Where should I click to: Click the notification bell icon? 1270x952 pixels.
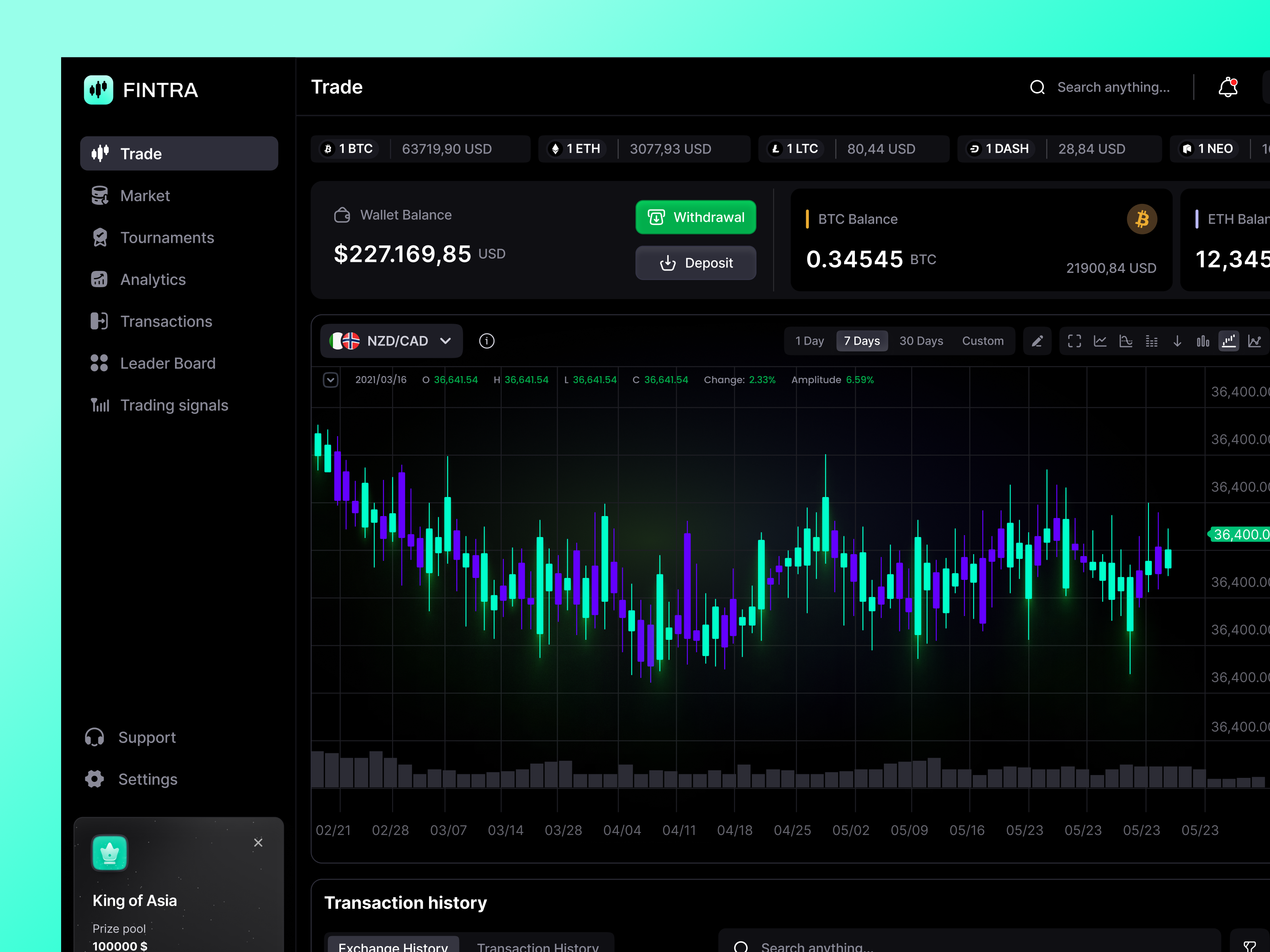point(1228,86)
